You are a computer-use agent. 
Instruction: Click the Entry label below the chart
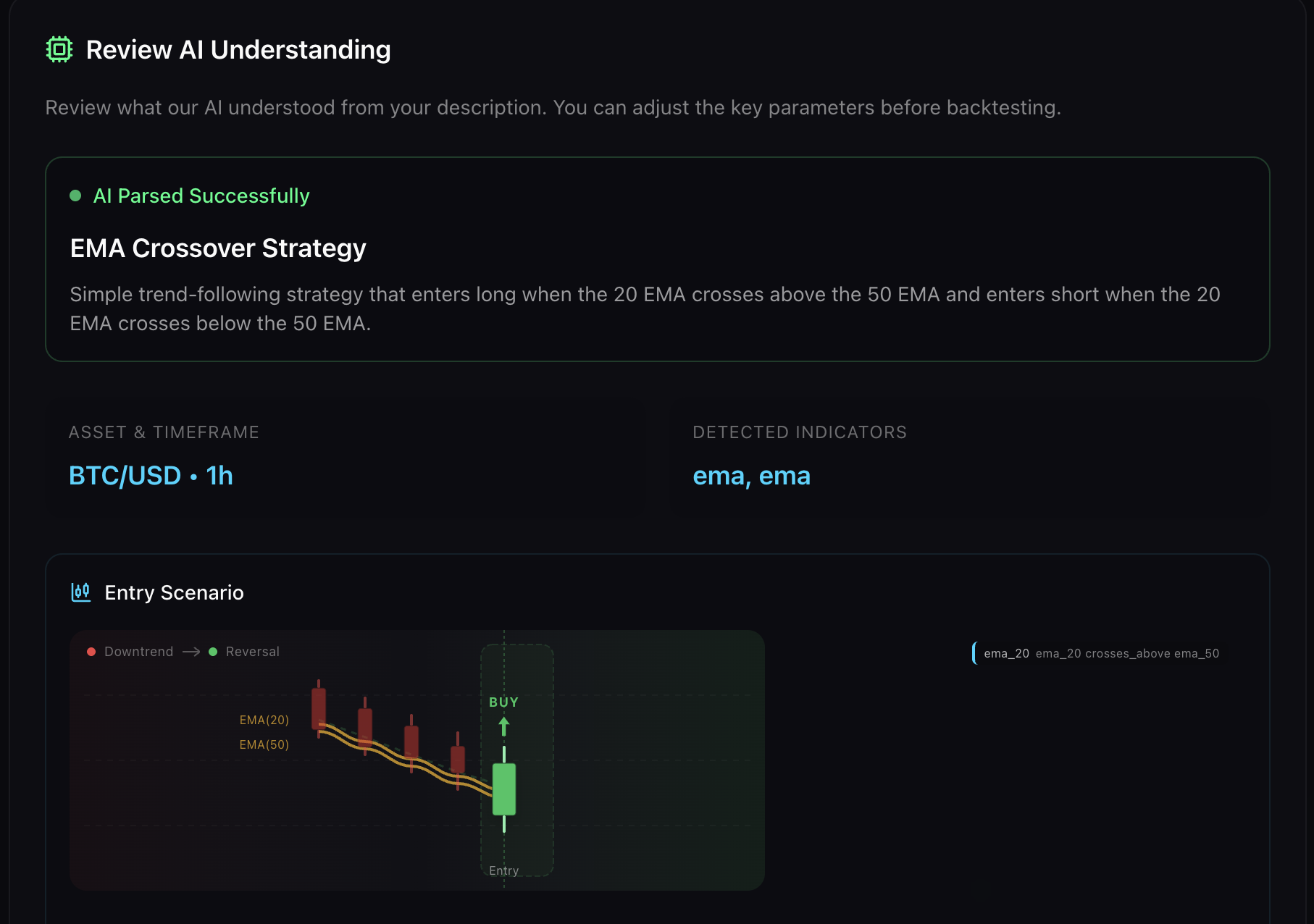tap(504, 870)
